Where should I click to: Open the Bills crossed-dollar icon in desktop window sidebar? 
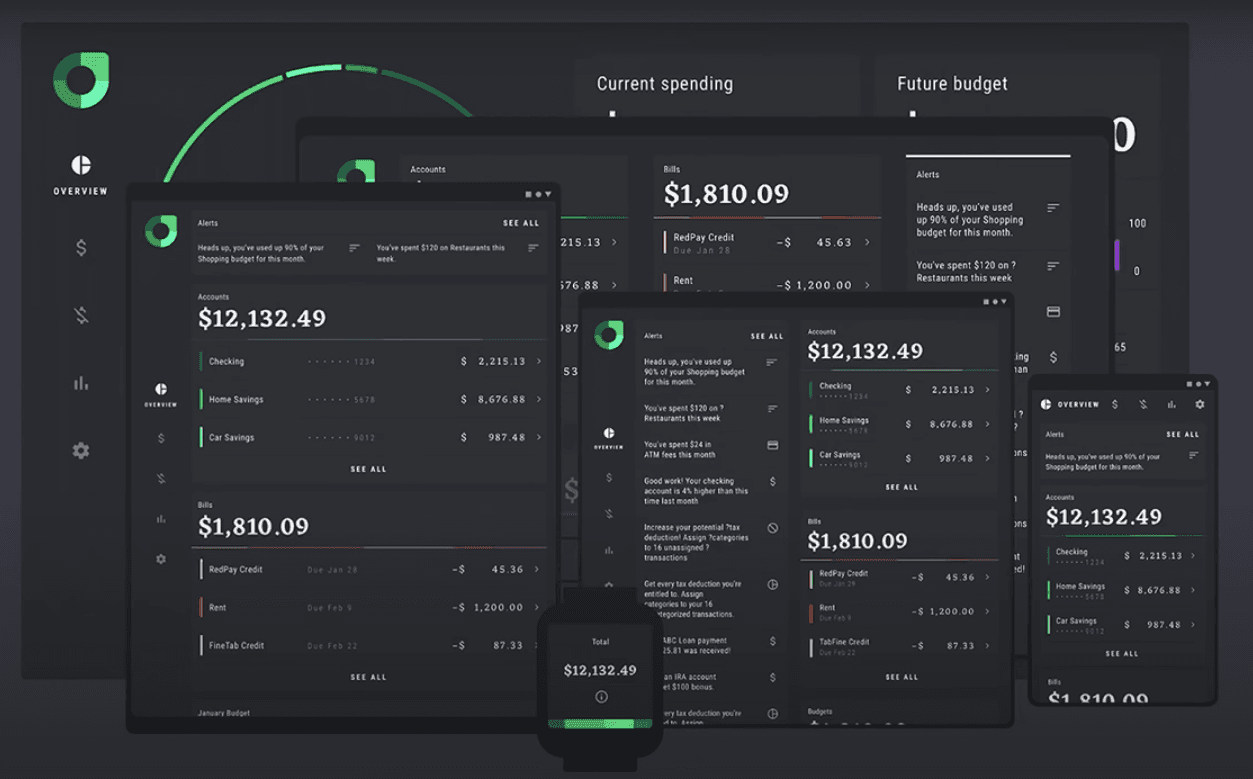pyautogui.click(x=81, y=315)
